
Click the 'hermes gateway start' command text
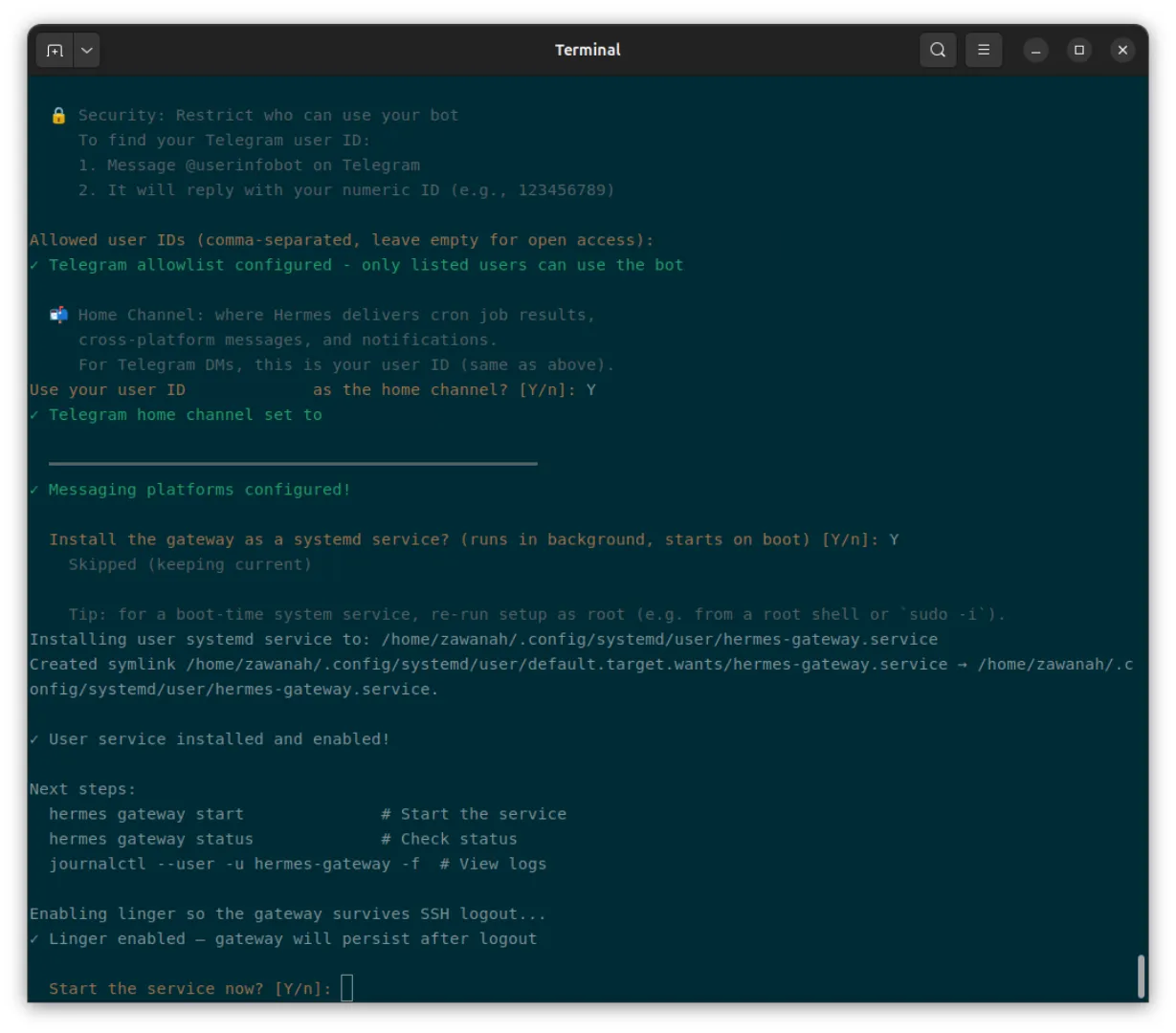coord(146,814)
